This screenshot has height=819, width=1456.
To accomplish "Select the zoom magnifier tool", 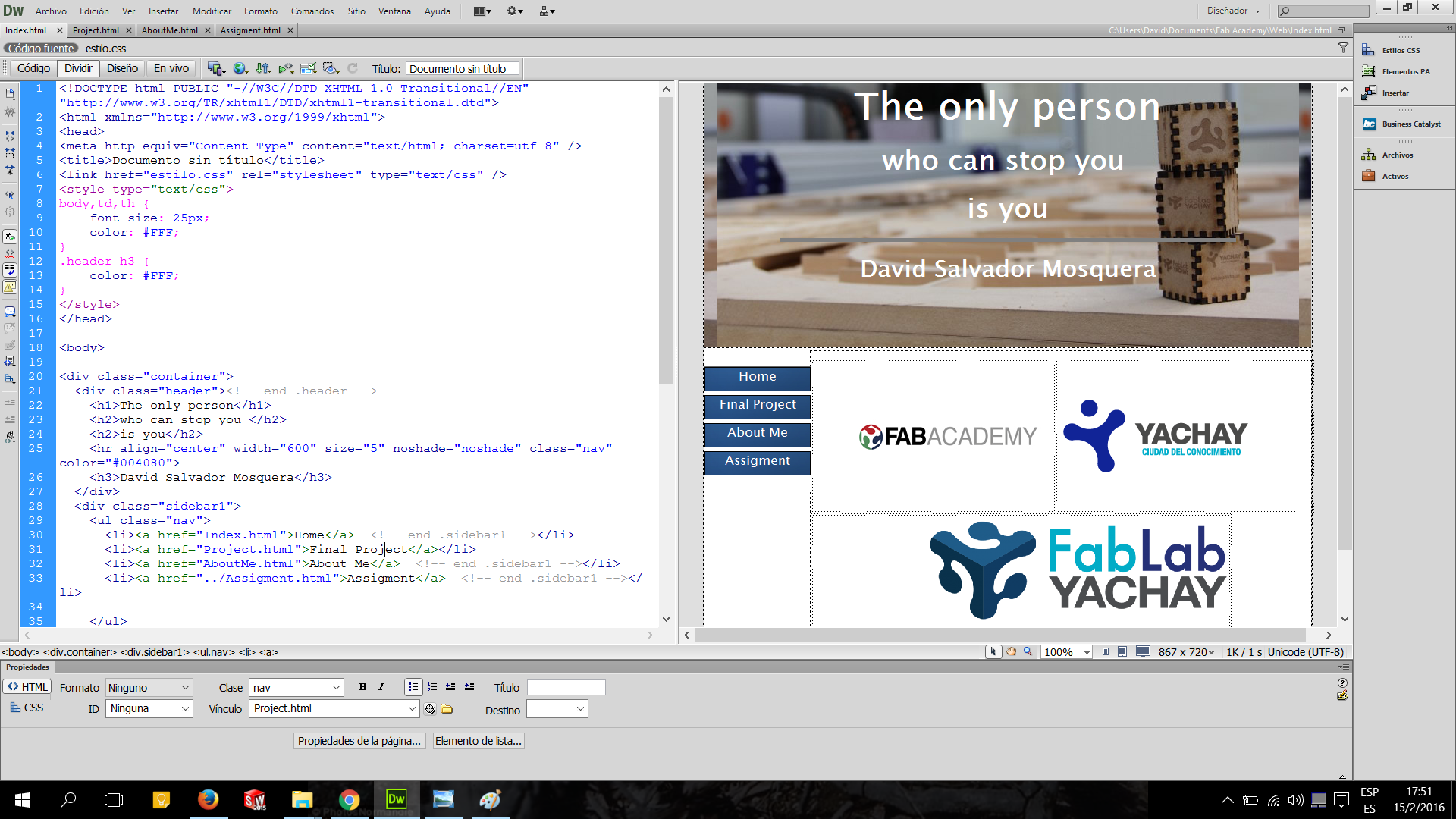I will 1028,652.
